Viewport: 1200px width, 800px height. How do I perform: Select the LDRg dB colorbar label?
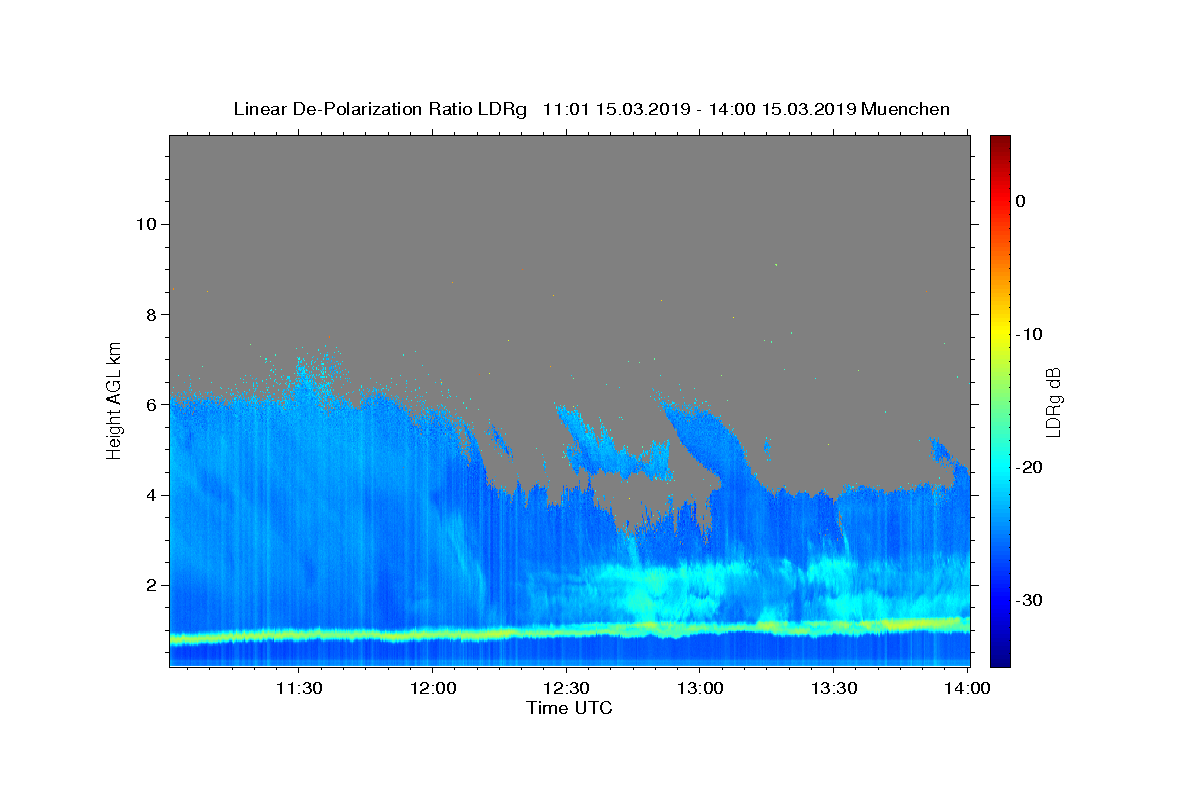(1052, 401)
